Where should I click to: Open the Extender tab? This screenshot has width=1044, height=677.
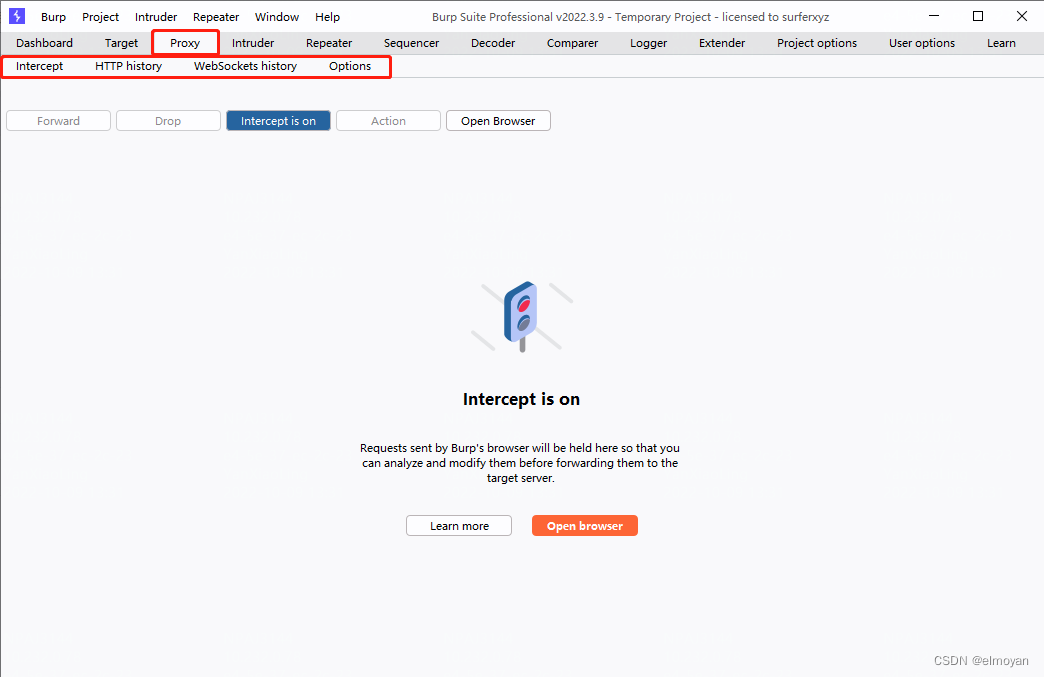pyautogui.click(x=722, y=43)
